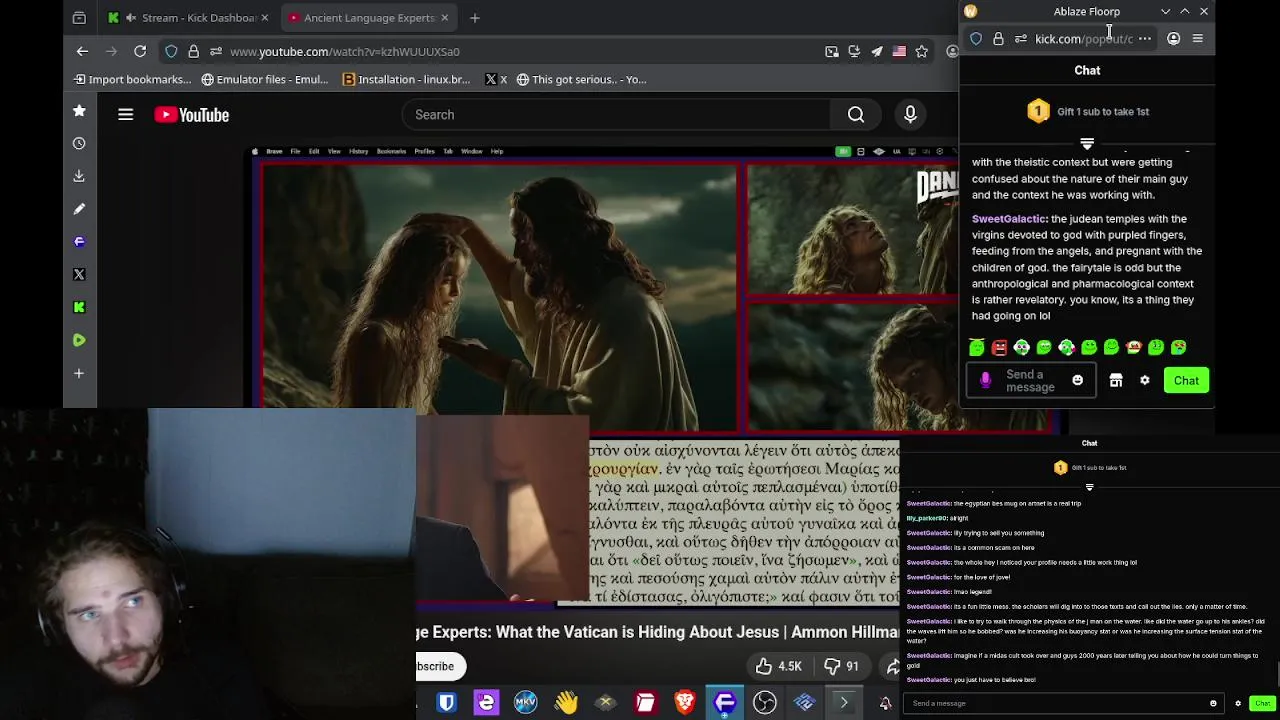Viewport: 1280px width, 720px height.
Task: Open the This got serious bookmark
Action: click(x=581, y=79)
